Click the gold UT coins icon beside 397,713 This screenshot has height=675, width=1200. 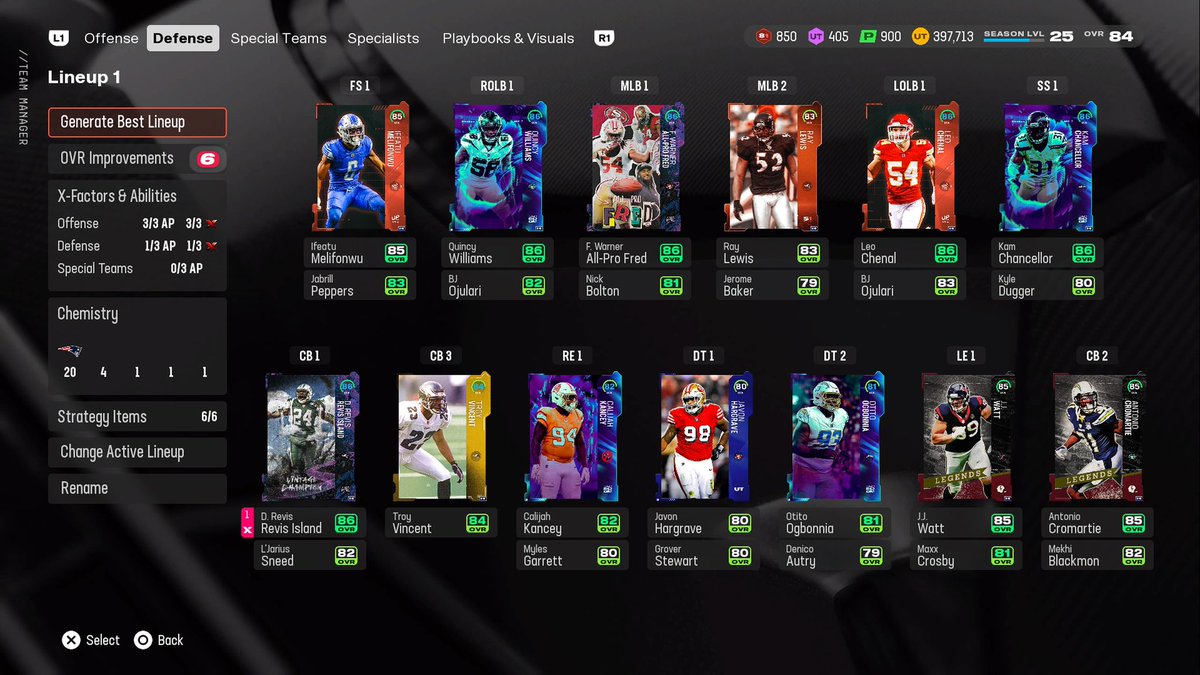click(x=920, y=36)
